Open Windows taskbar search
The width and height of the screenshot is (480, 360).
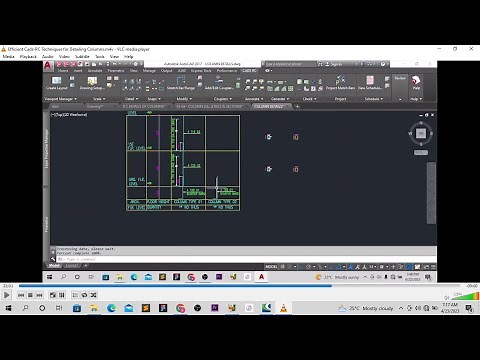[x=25, y=308]
